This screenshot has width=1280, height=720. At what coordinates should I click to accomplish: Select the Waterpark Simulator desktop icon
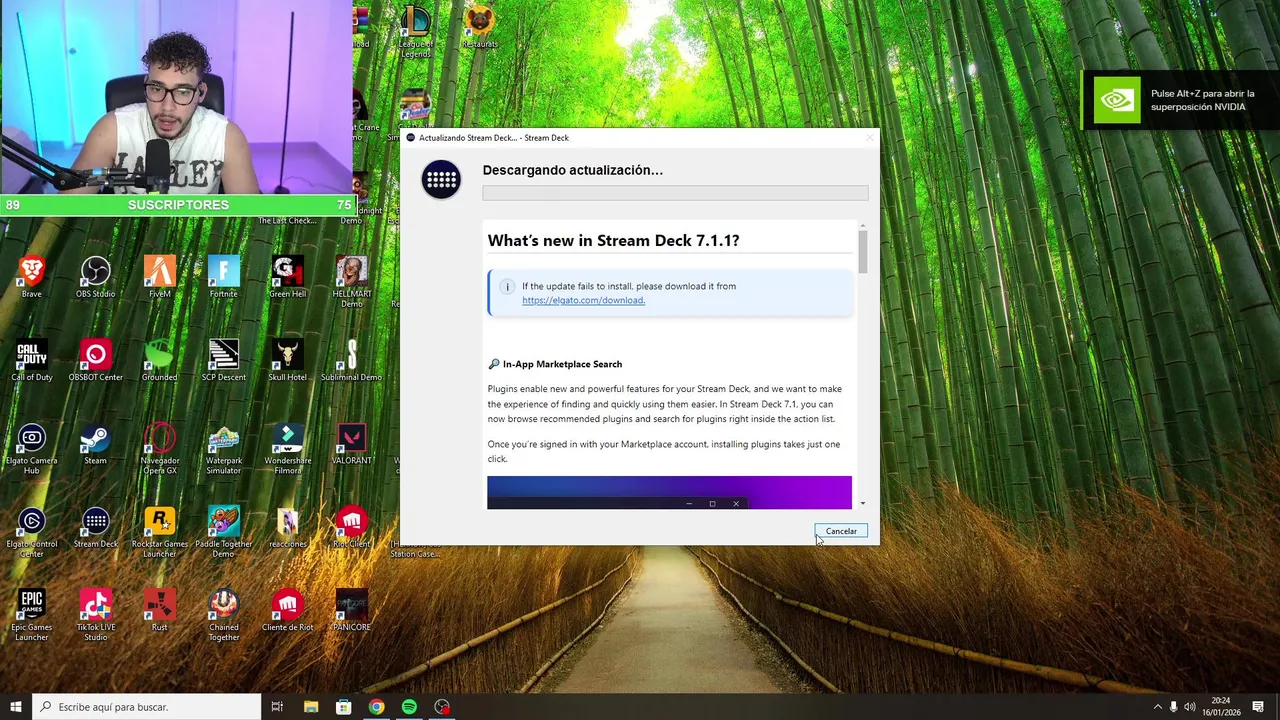(224, 448)
